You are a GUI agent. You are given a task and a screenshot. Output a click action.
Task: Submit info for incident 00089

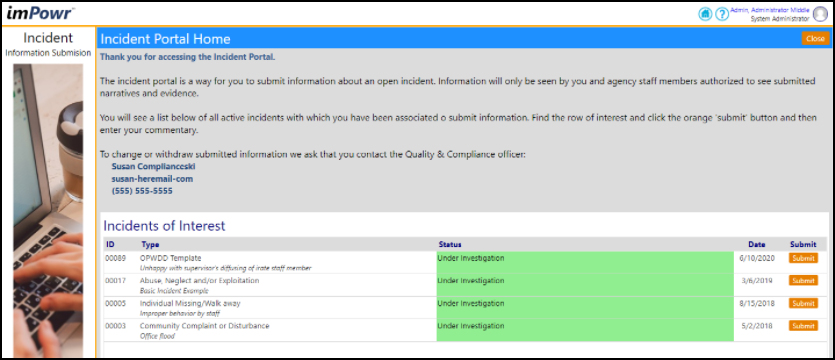pyautogui.click(x=803, y=258)
